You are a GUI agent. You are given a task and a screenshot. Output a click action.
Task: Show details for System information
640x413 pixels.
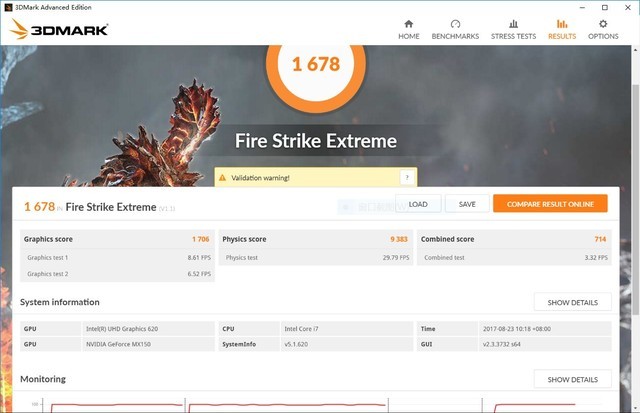pos(572,302)
